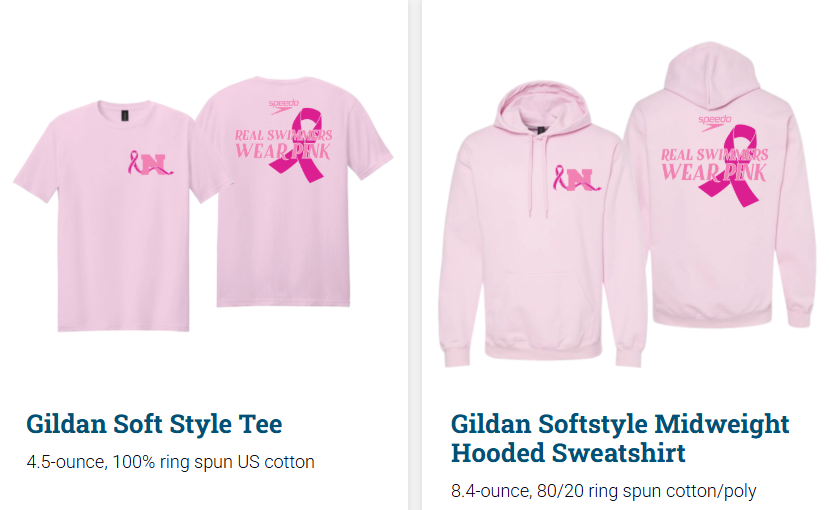Click the ribbon N logo on hoodie front
The height and width of the screenshot is (510, 829).
[x=577, y=178]
